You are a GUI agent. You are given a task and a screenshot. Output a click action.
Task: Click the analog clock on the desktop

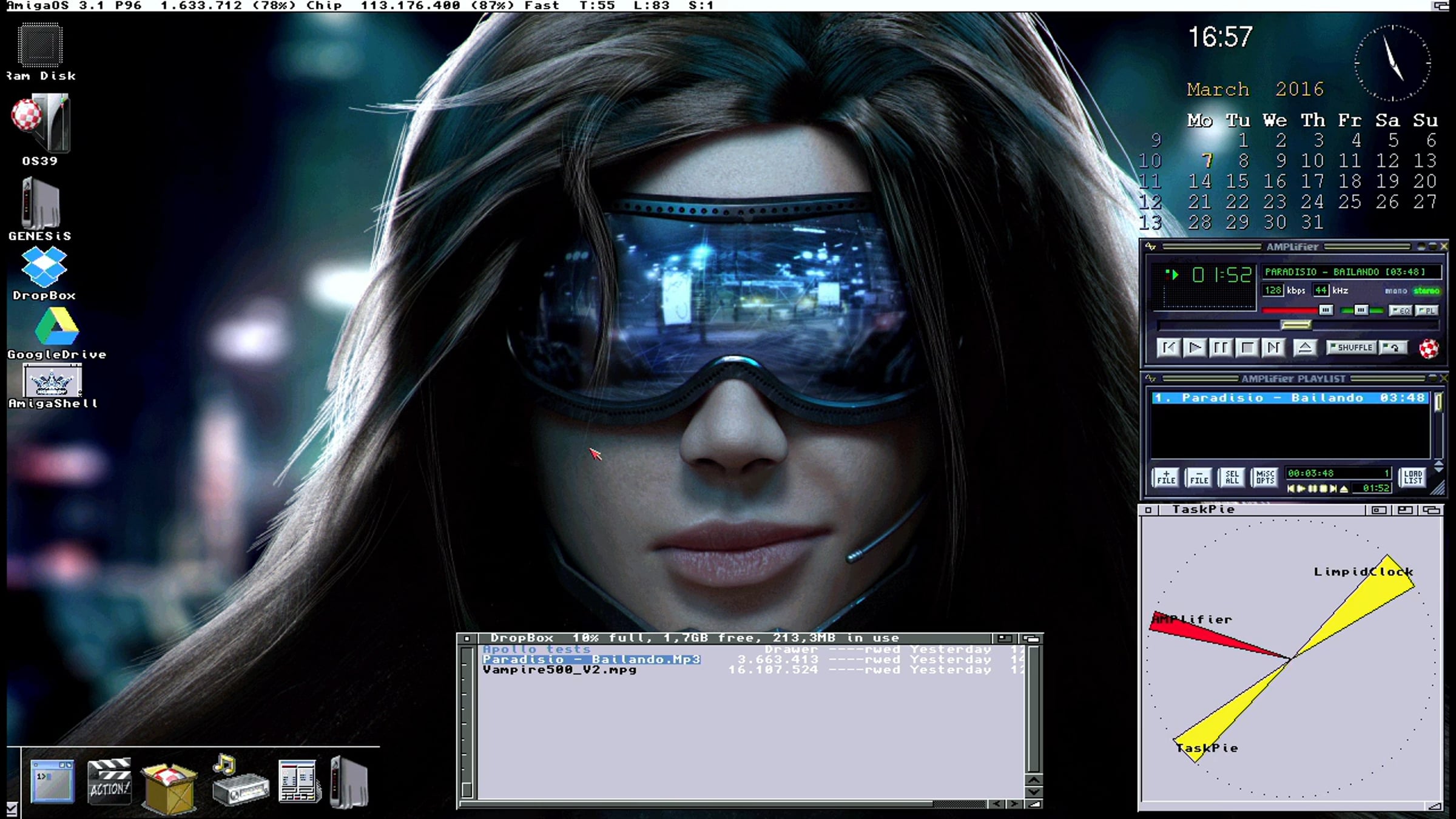pos(1393,62)
